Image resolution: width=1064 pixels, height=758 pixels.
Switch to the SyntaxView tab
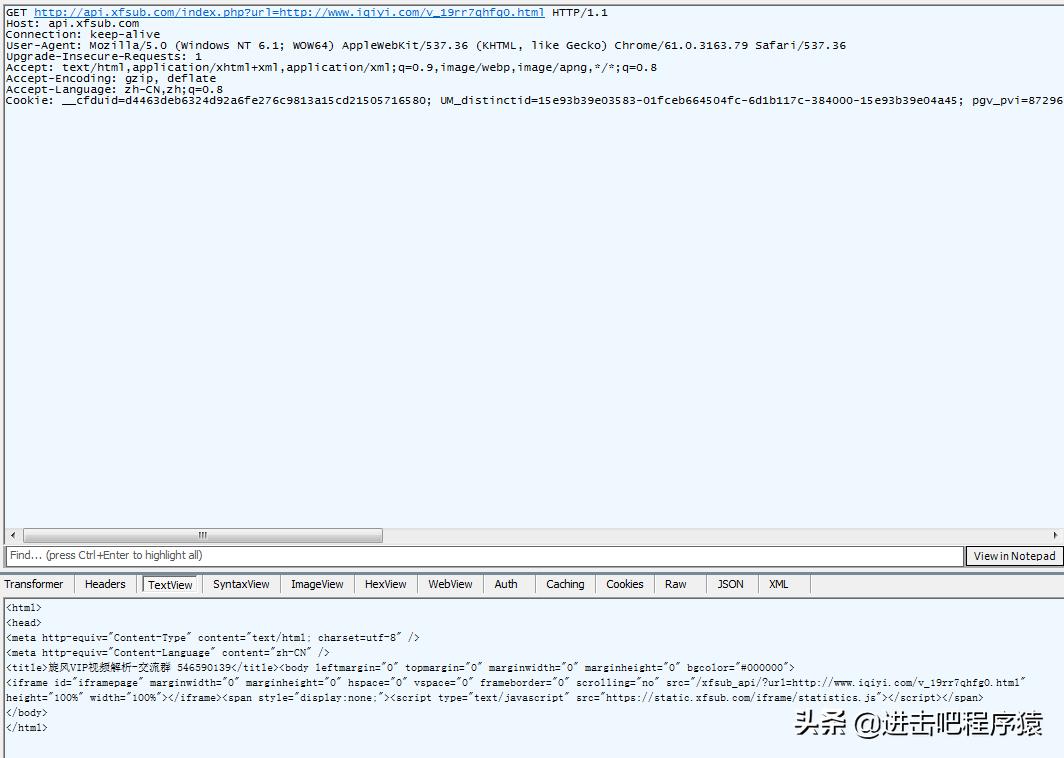click(x=241, y=584)
